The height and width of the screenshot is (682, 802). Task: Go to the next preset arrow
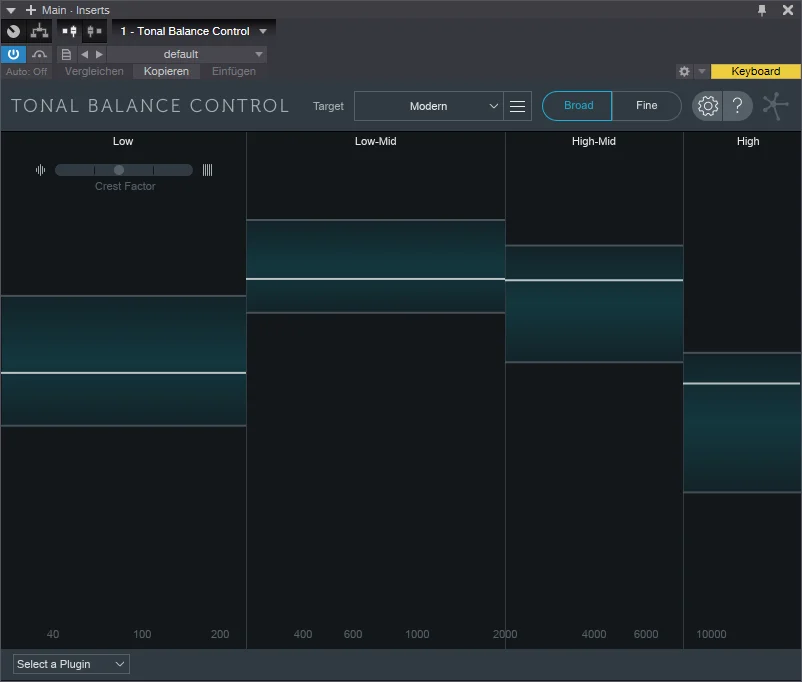pyautogui.click(x=99, y=54)
